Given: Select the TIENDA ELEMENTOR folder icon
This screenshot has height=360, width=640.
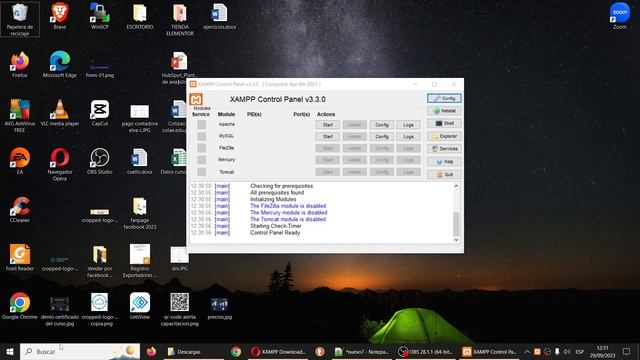Looking at the screenshot, I should 180,19.
